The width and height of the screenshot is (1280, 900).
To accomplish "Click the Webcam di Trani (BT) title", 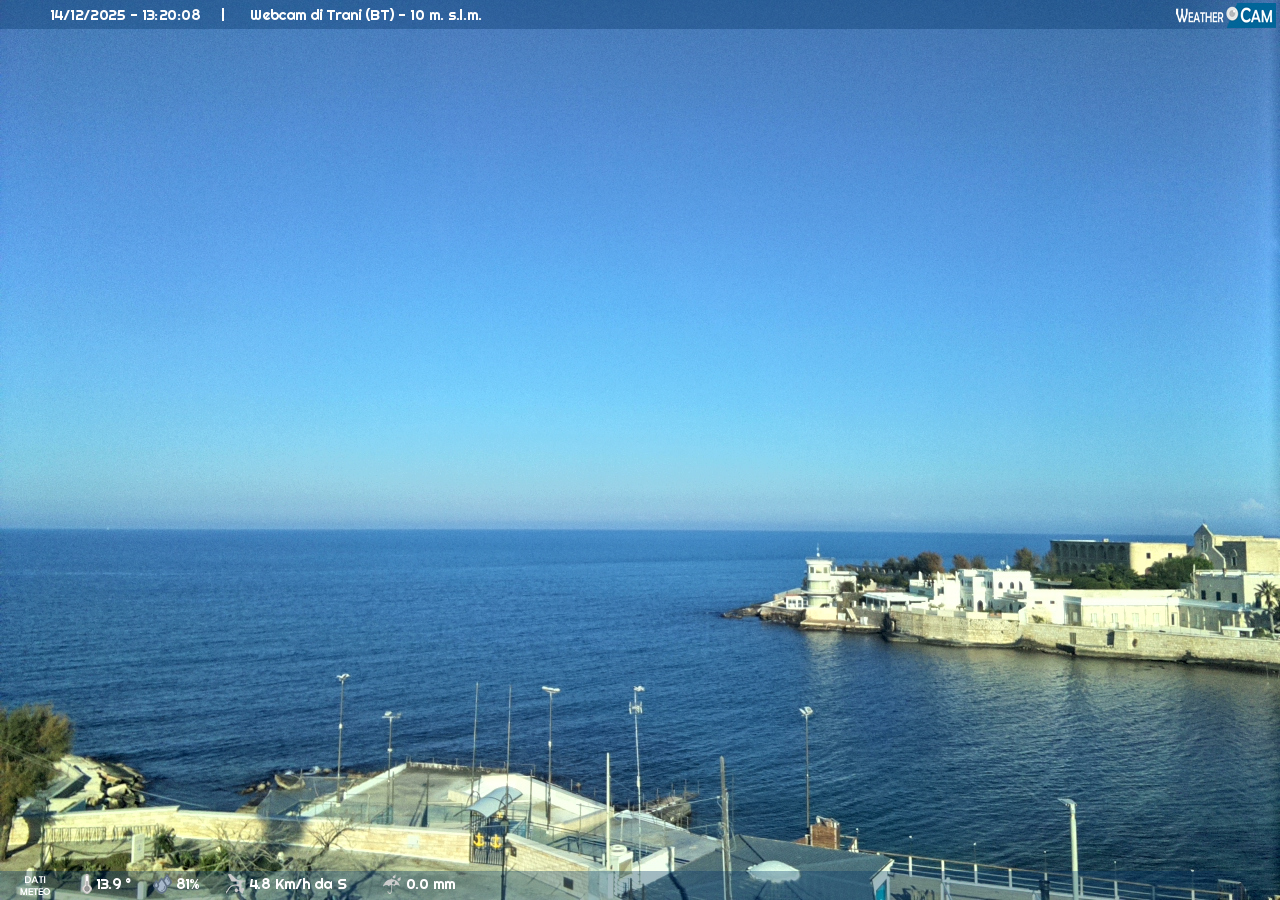I will pyautogui.click(x=365, y=15).
